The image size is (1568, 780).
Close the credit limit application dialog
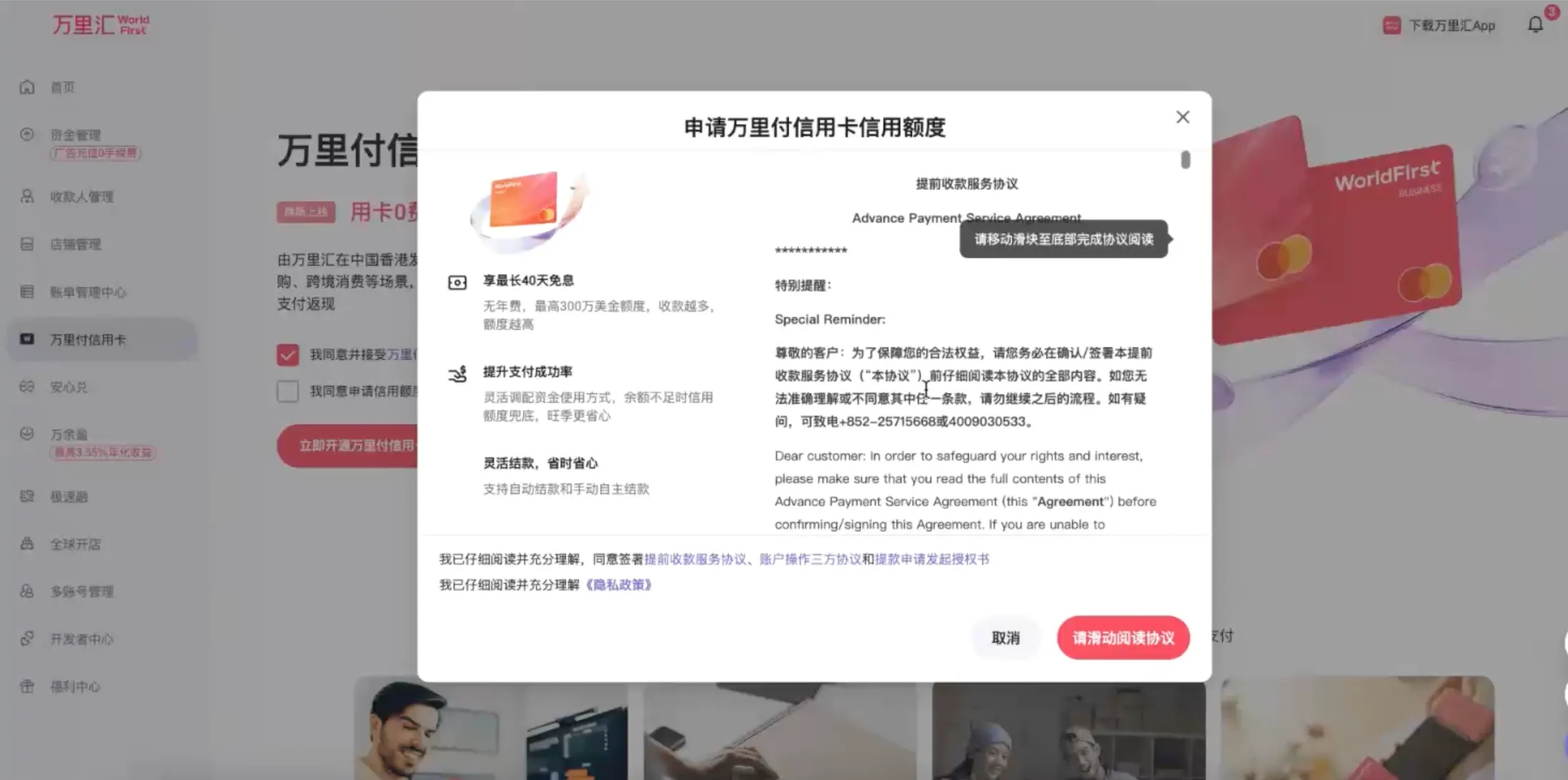coord(1182,117)
